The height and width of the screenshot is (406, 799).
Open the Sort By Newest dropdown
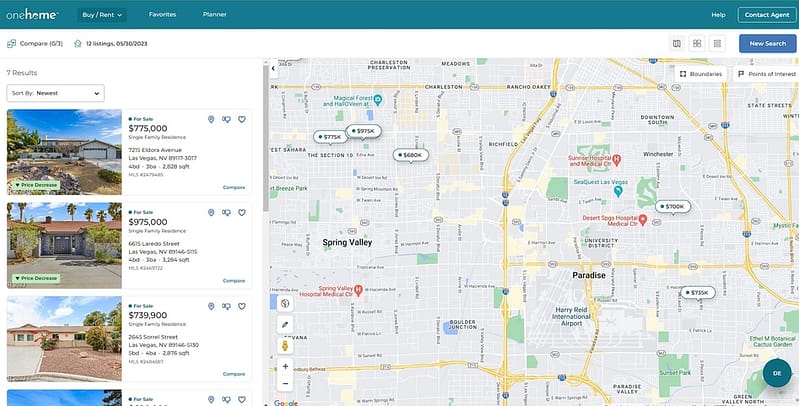point(56,93)
